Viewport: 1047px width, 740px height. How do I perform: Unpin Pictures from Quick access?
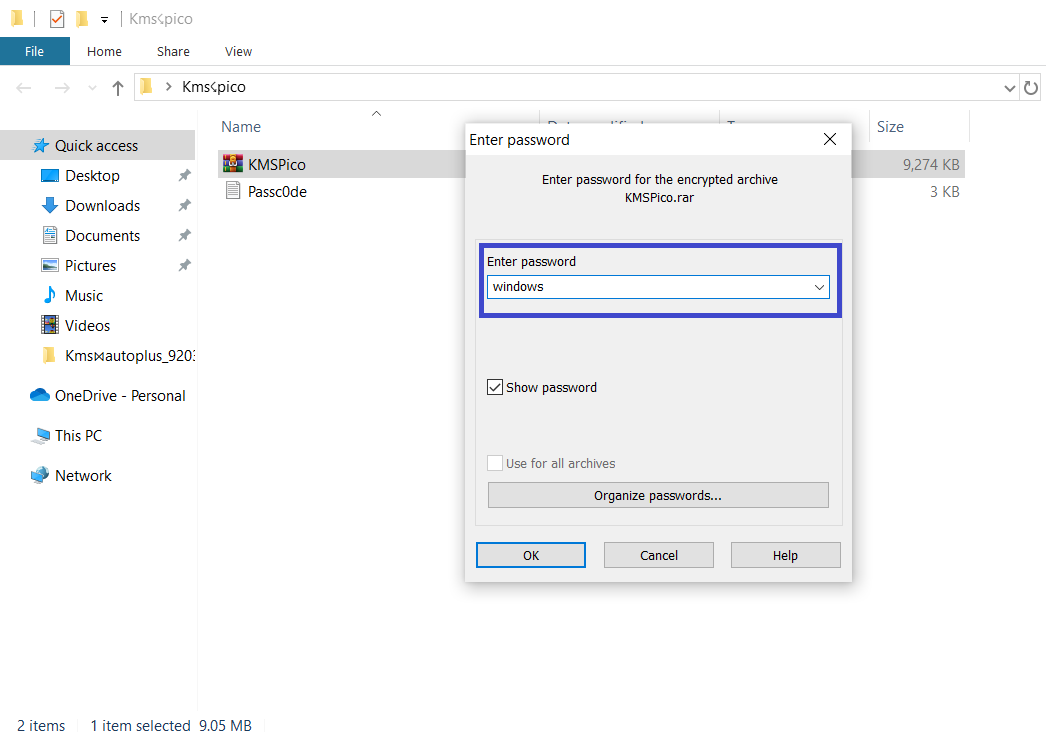tap(185, 265)
